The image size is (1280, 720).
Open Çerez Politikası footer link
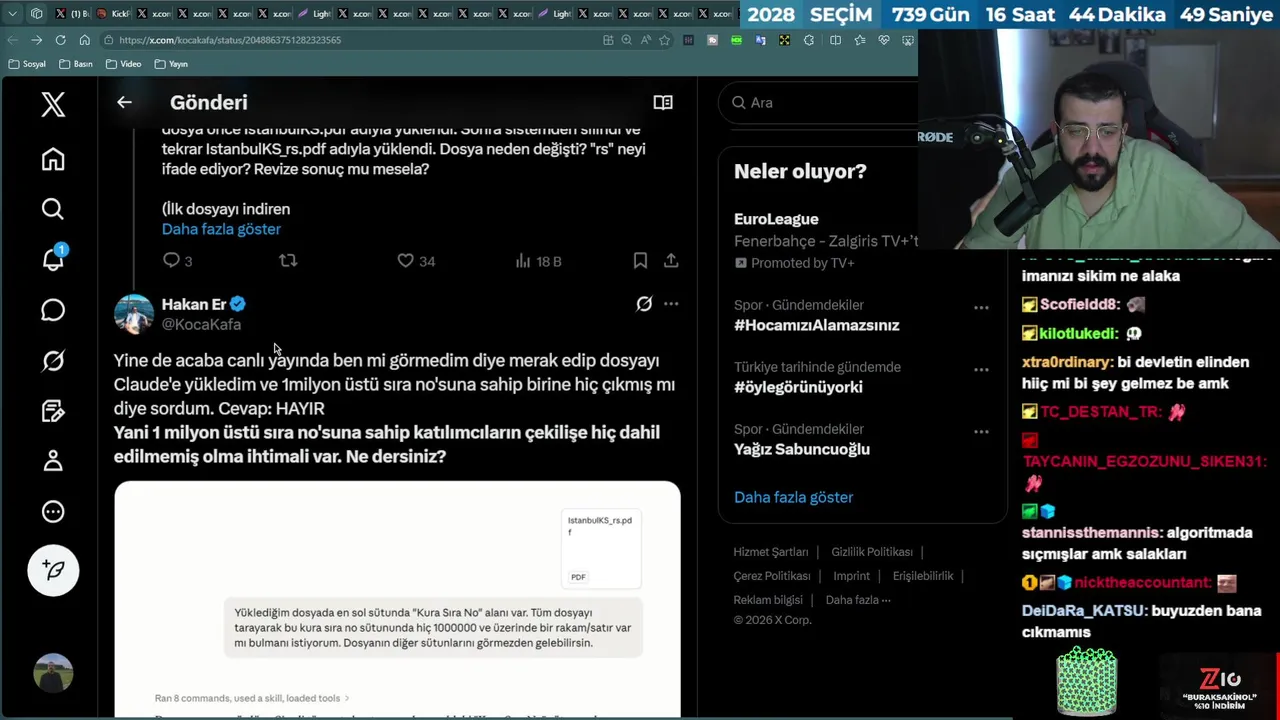(772, 576)
